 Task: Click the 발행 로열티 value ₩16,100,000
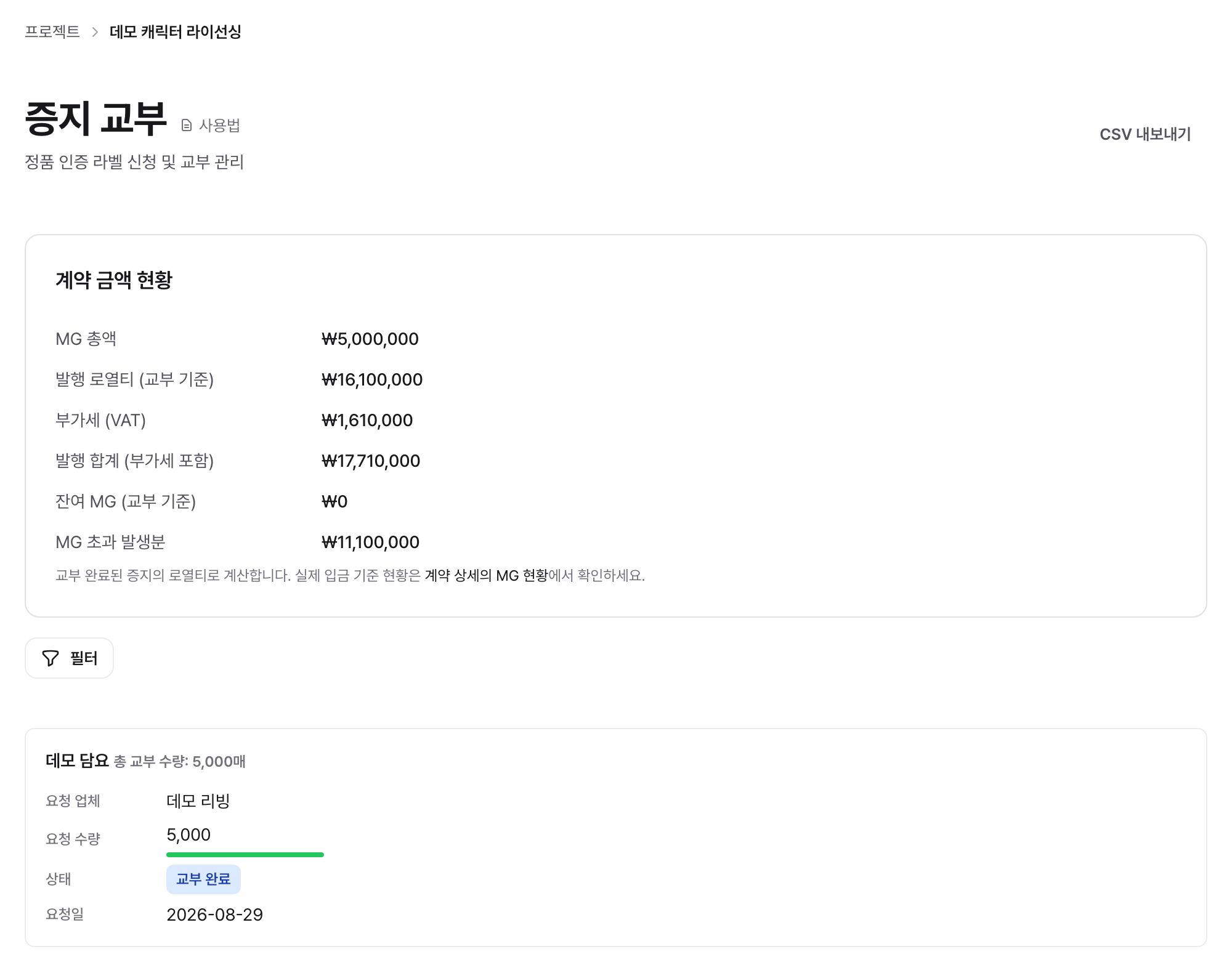(x=372, y=379)
